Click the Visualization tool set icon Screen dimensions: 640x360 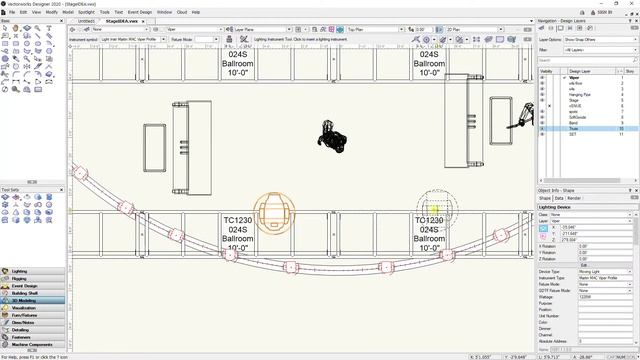pos(5,308)
